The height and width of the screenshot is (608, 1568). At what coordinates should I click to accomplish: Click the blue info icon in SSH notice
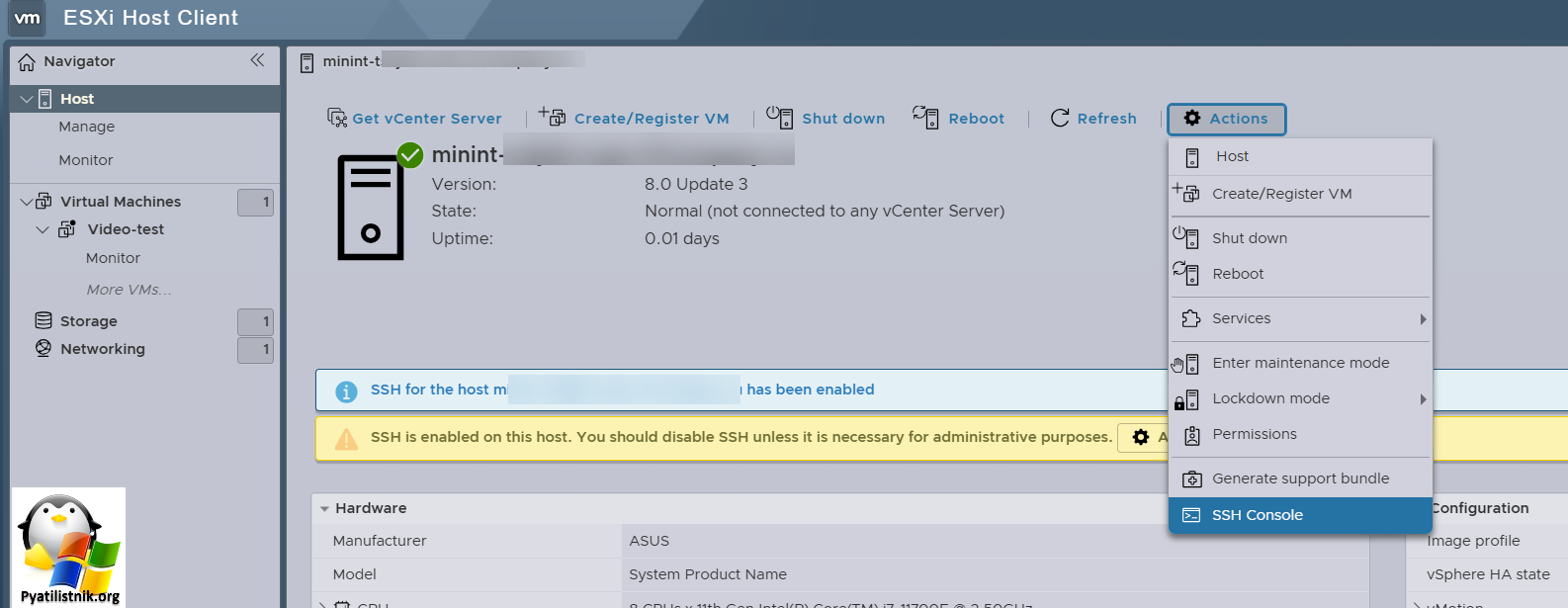click(x=346, y=391)
